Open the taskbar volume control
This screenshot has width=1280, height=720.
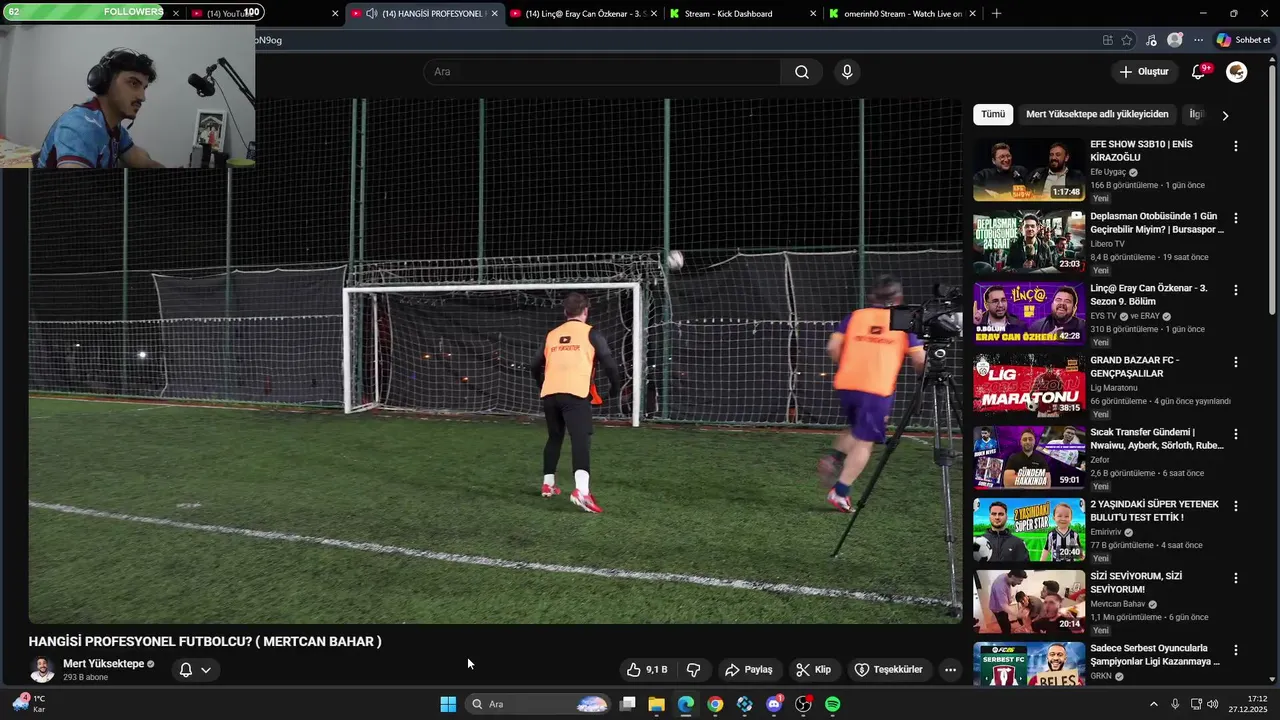pyautogui.click(x=1212, y=704)
